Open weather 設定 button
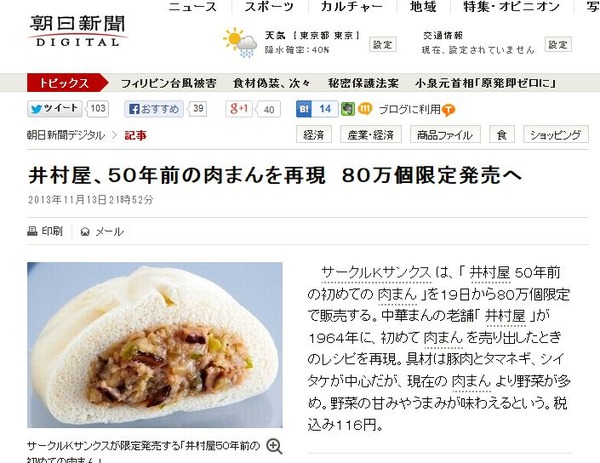Viewport: 600px width, 463px height. pyautogui.click(x=383, y=45)
